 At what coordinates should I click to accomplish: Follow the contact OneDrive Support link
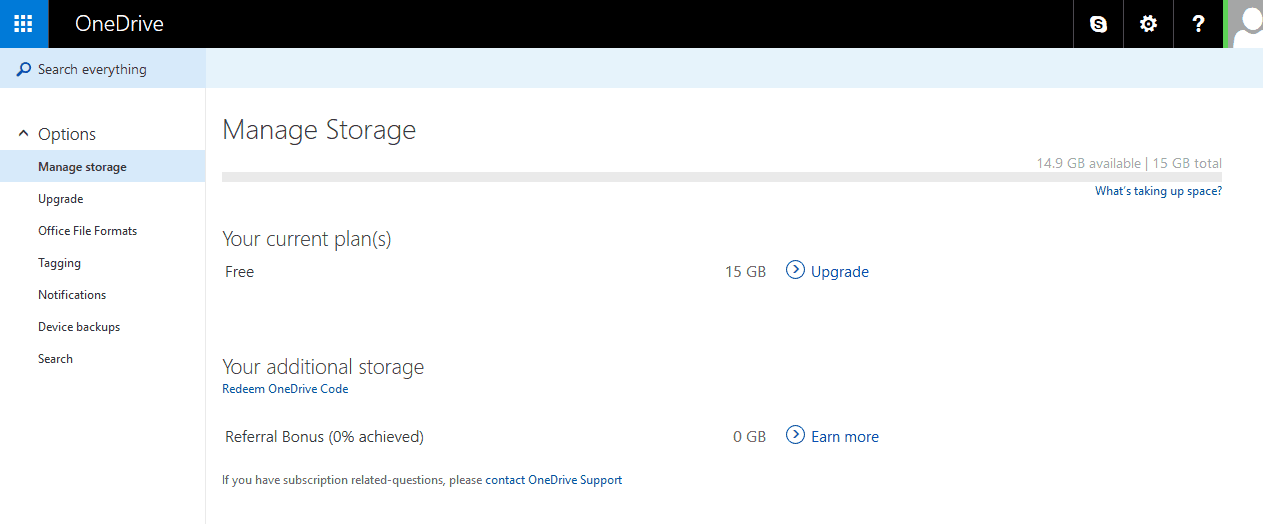[x=553, y=480]
